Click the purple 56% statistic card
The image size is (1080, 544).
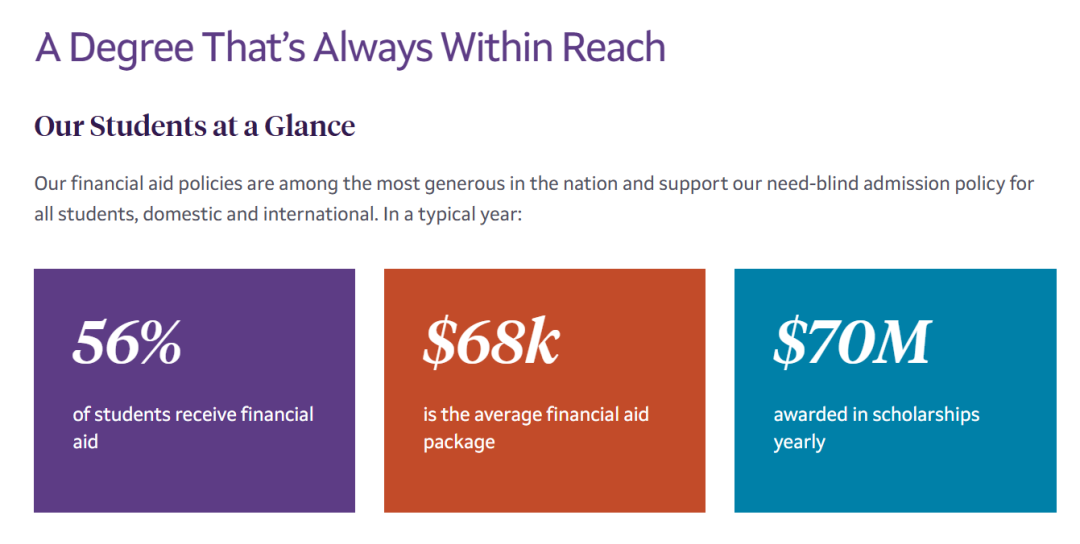point(194,390)
